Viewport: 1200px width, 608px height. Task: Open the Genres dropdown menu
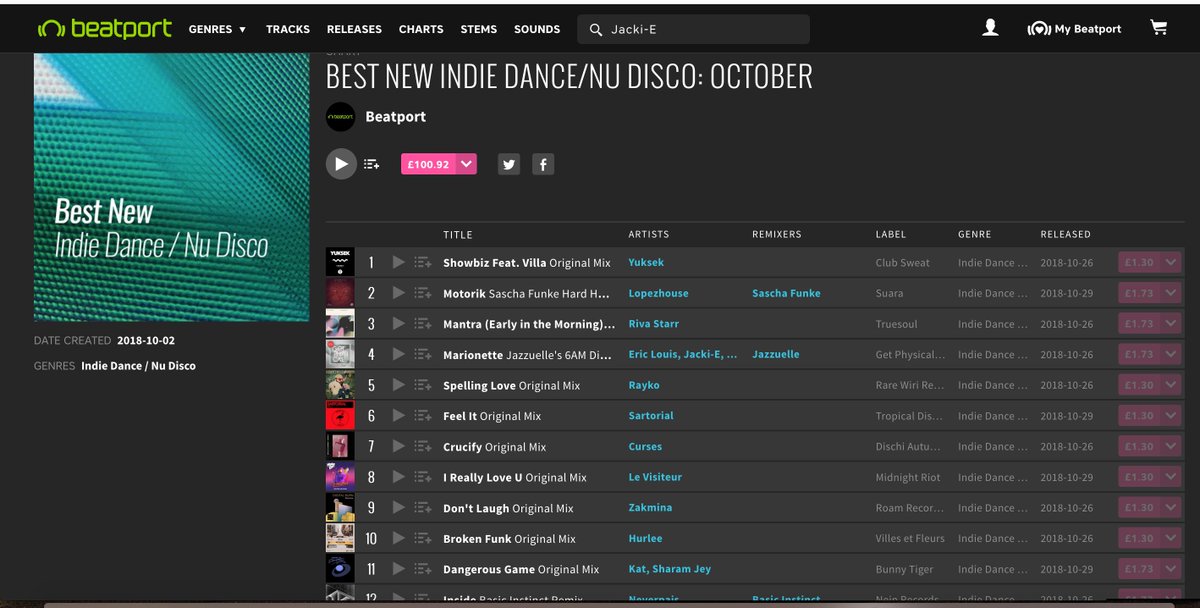pos(217,29)
